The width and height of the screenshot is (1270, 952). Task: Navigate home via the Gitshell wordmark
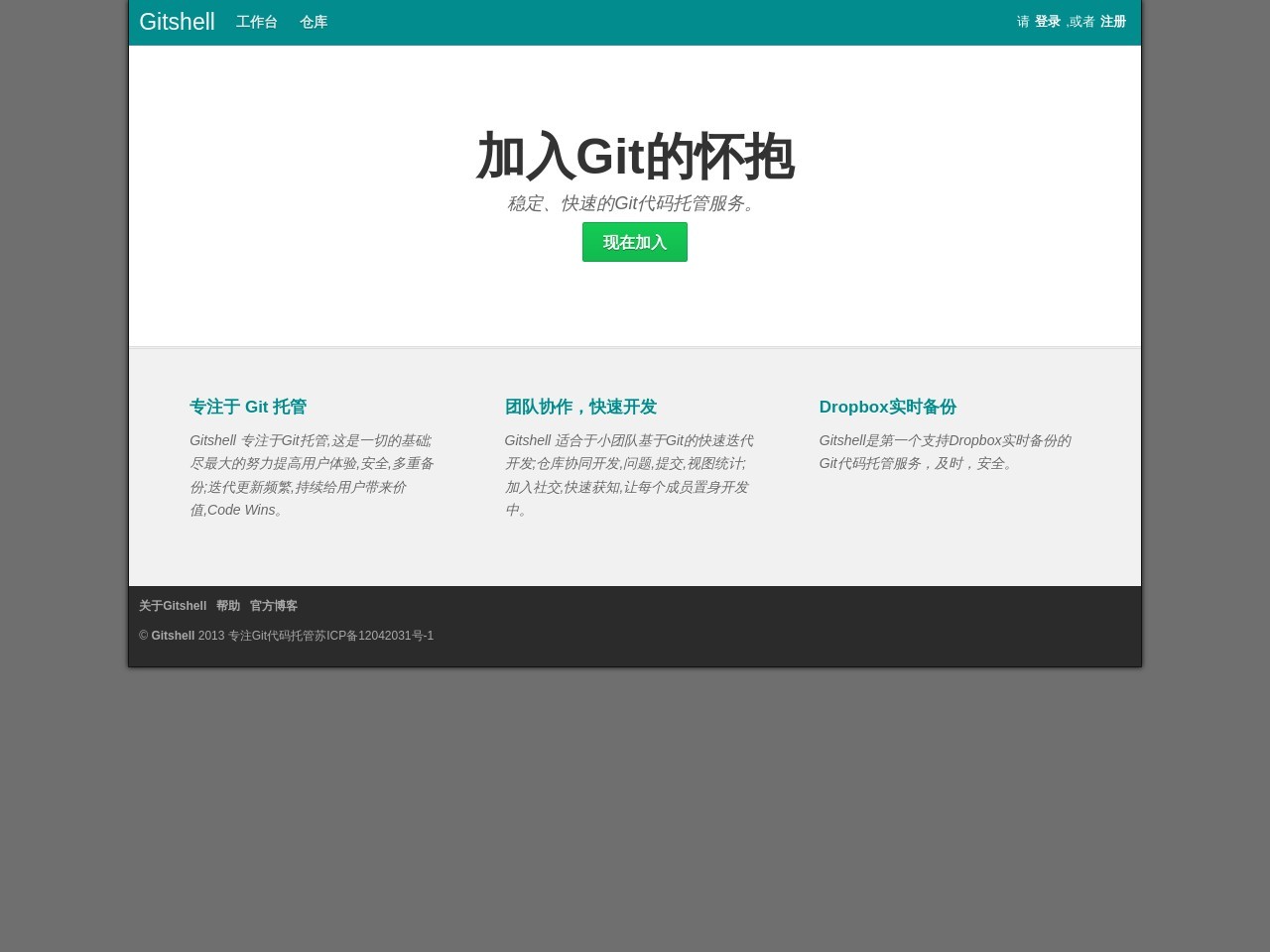click(177, 22)
